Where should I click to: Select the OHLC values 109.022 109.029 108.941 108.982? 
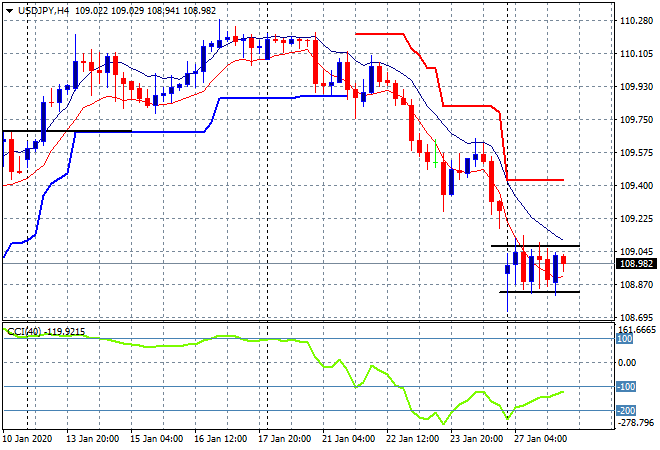145,11
